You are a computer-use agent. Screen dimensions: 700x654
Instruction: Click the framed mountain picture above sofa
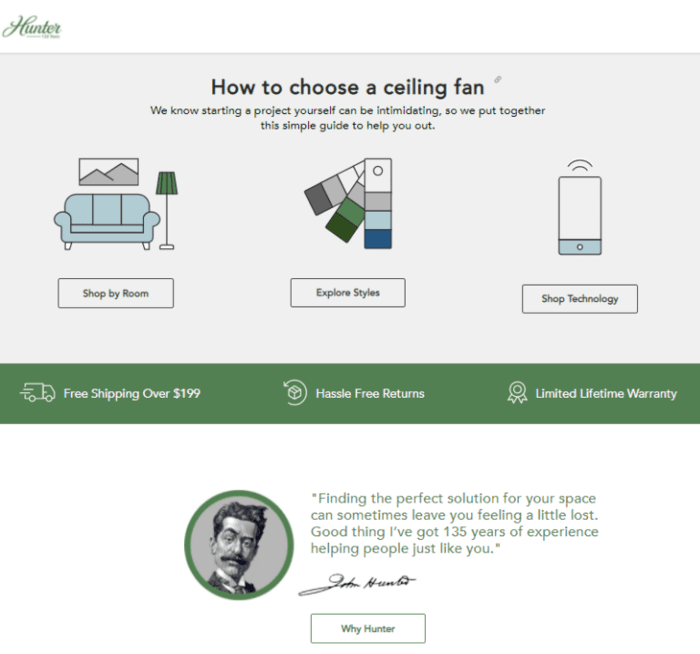click(x=108, y=172)
